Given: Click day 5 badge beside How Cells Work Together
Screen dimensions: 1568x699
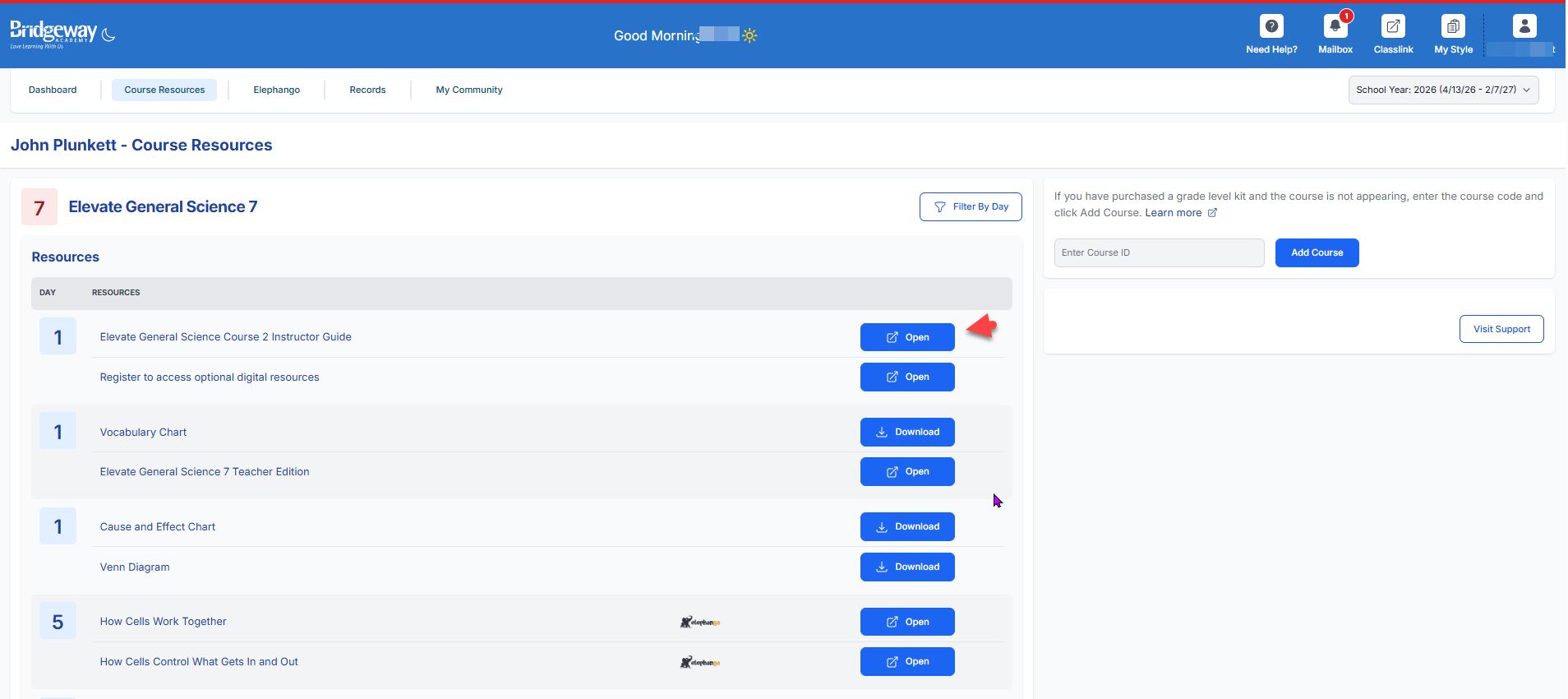Looking at the screenshot, I should coord(58,621).
